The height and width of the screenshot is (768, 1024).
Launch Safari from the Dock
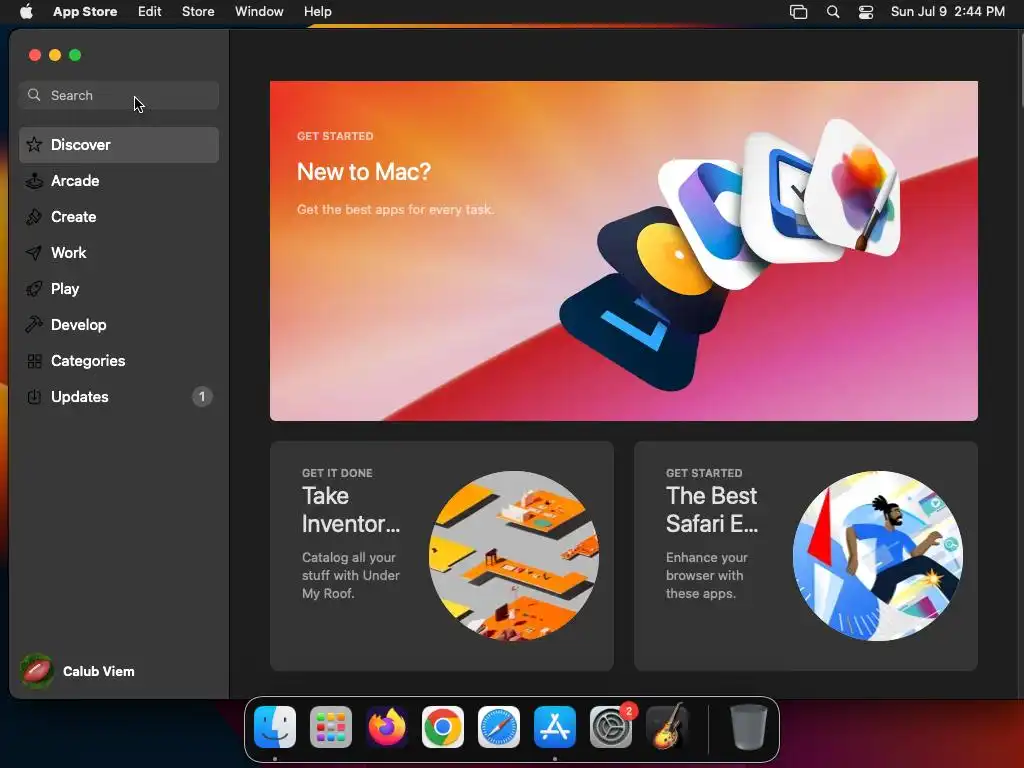pyautogui.click(x=499, y=727)
